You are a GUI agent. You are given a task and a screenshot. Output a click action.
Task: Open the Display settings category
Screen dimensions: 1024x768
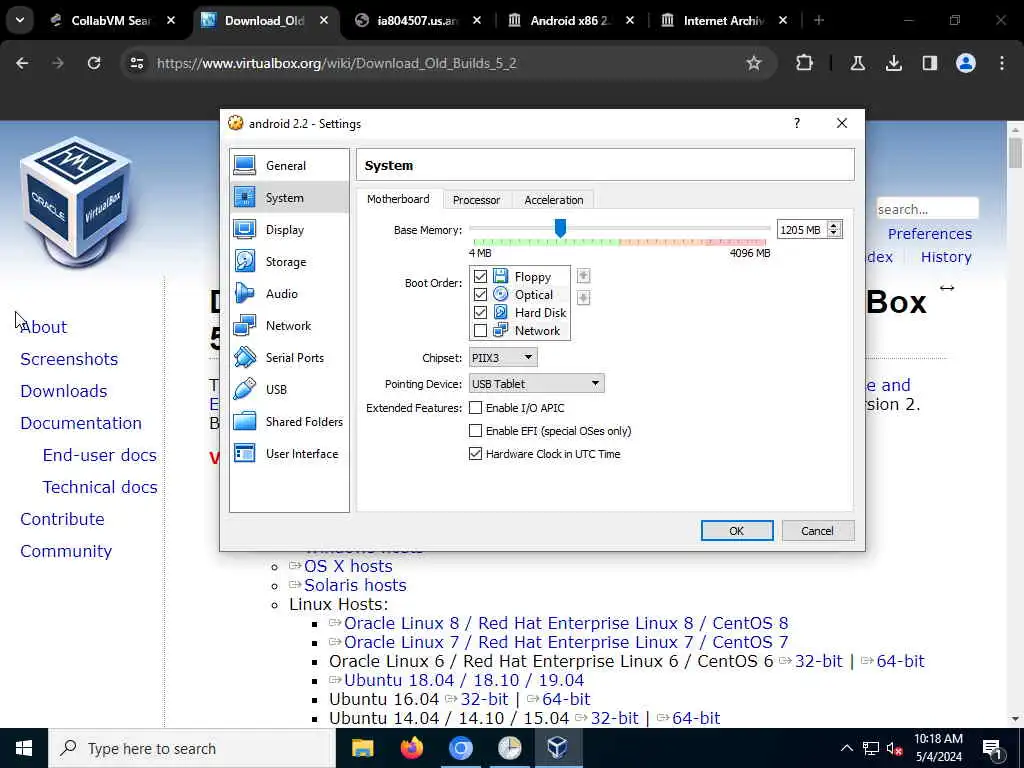click(289, 230)
